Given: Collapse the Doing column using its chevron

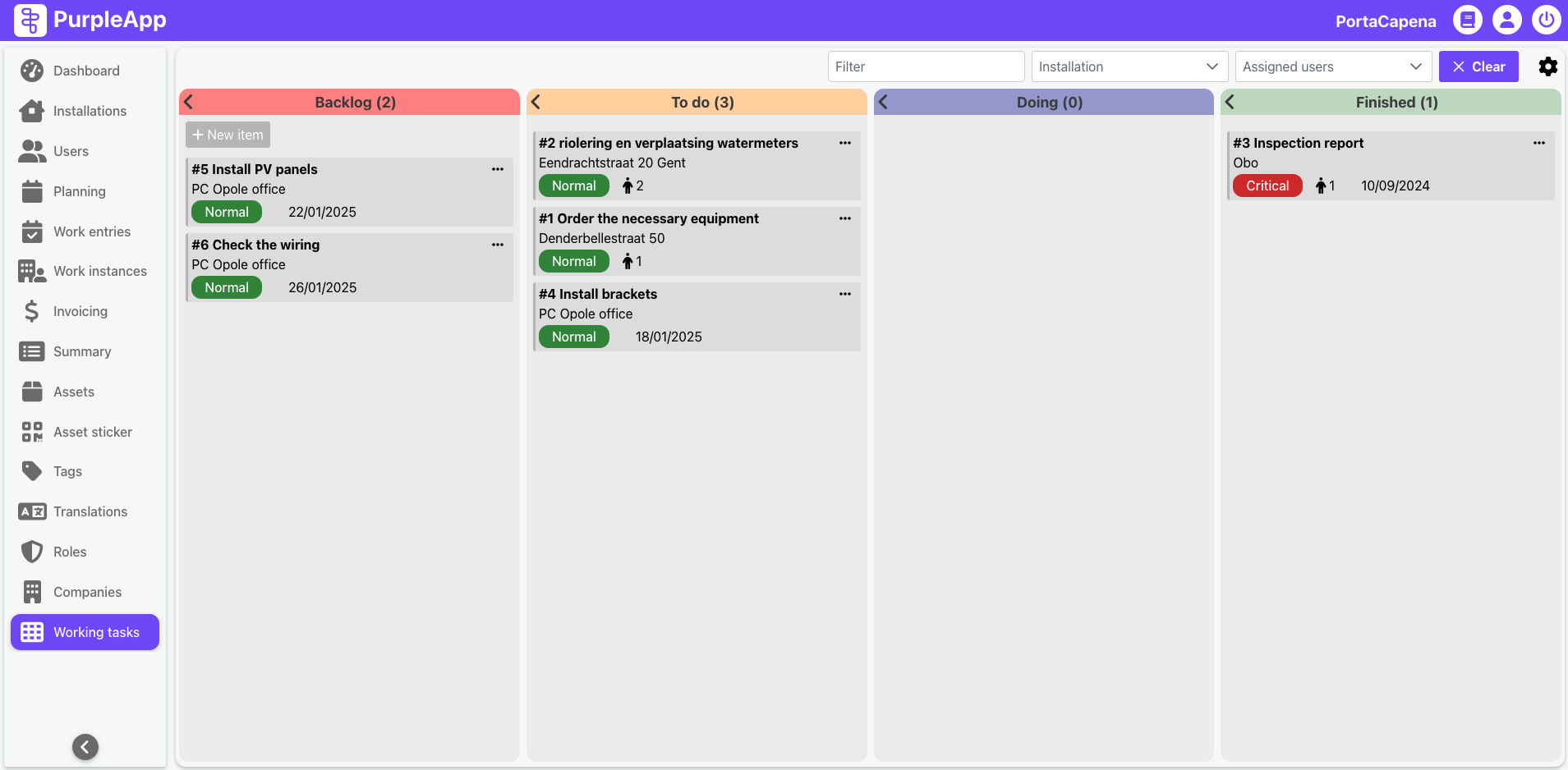Looking at the screenshot, I should (x=884, y=102).
